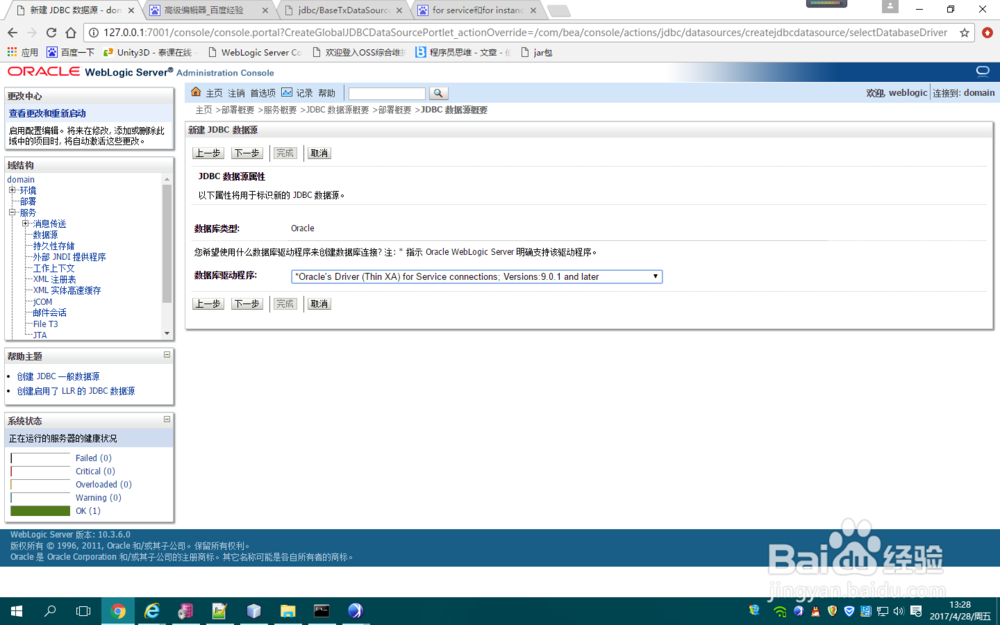Click 首选项 in the console toolbar

(x=263, y=93)
